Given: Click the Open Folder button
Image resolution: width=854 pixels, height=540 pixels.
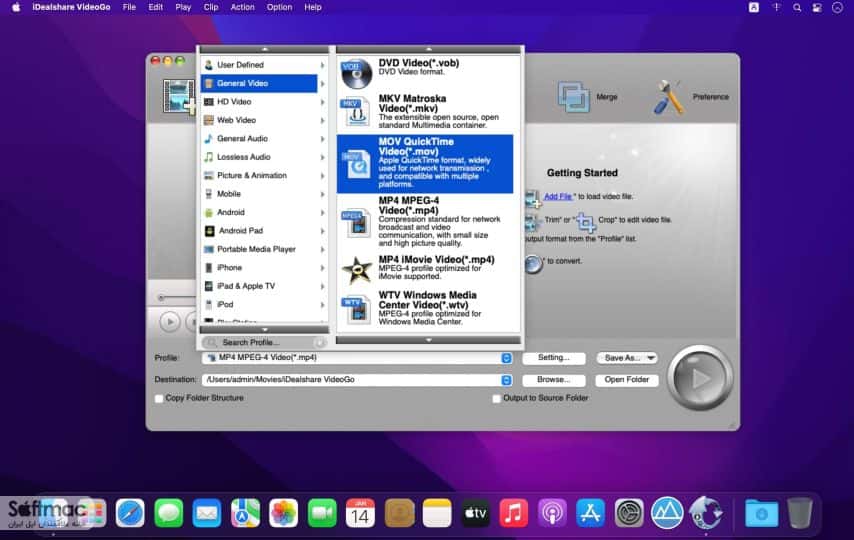Looking at the screenshot, I should click(x=626, y=380).
